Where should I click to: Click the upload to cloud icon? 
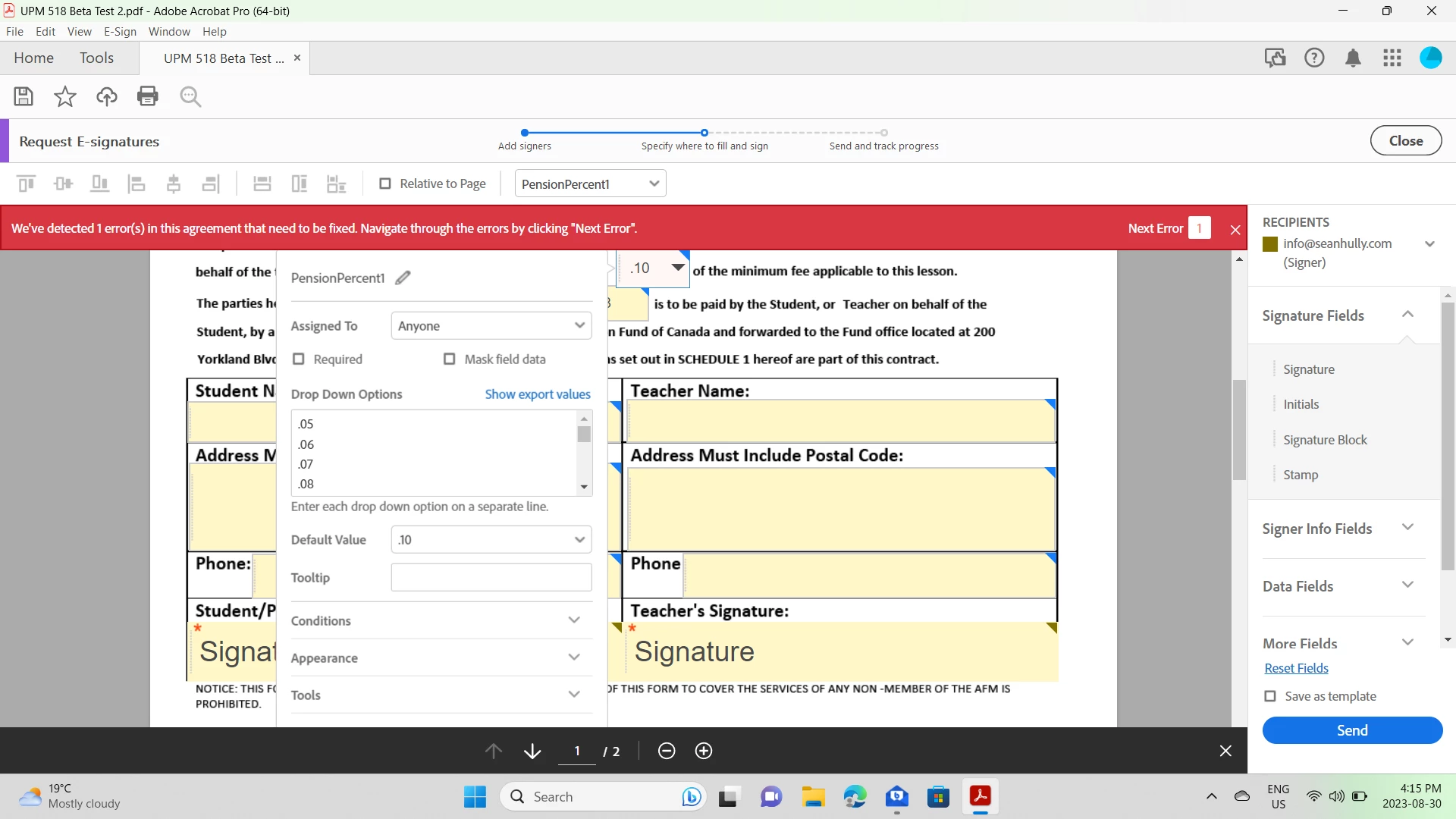pyautogui.click(x=107, y=96)
